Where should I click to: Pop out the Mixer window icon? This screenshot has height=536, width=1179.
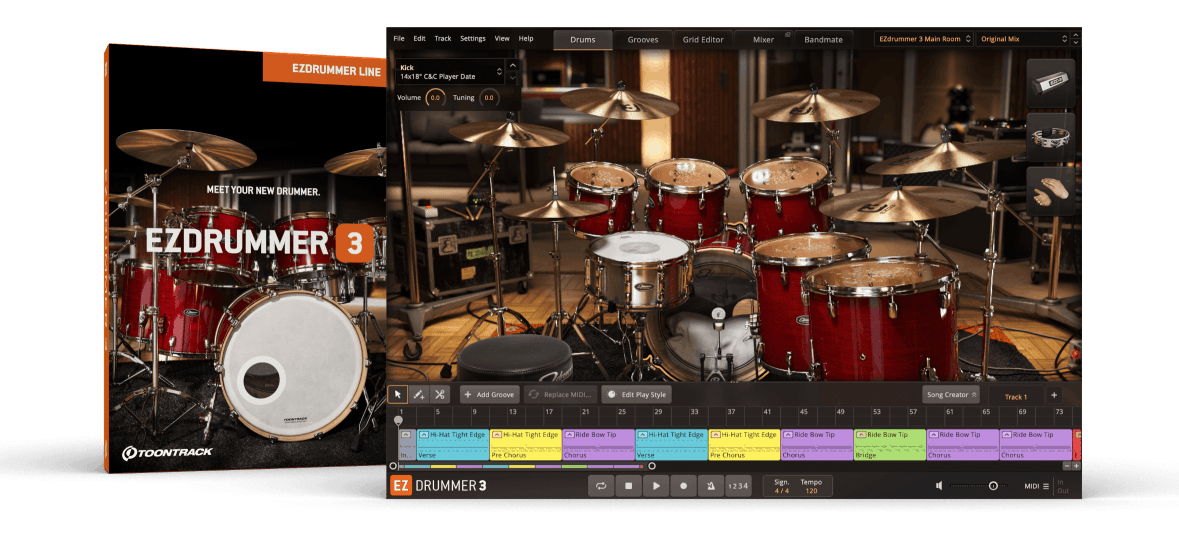tap(787, 34)
